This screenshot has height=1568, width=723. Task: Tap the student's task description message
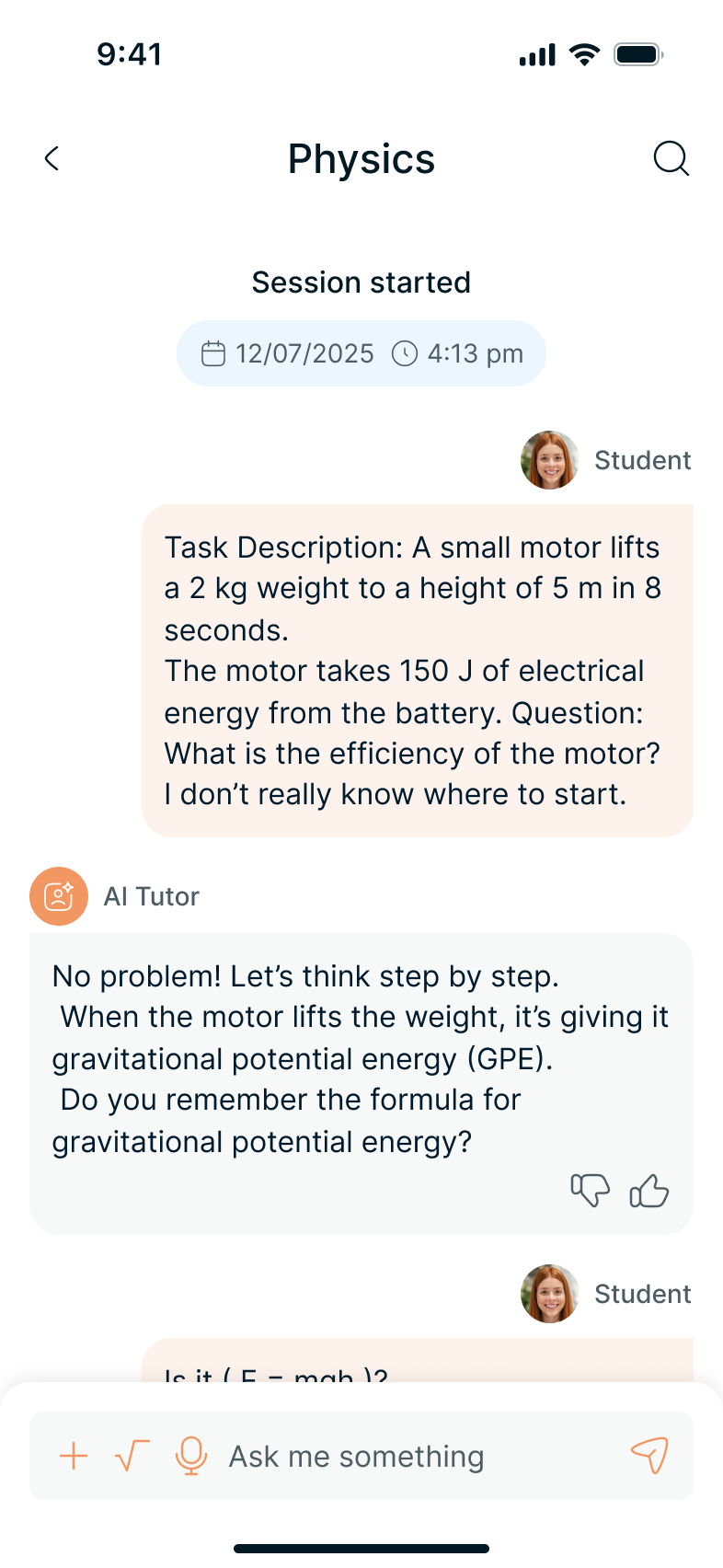417,670
